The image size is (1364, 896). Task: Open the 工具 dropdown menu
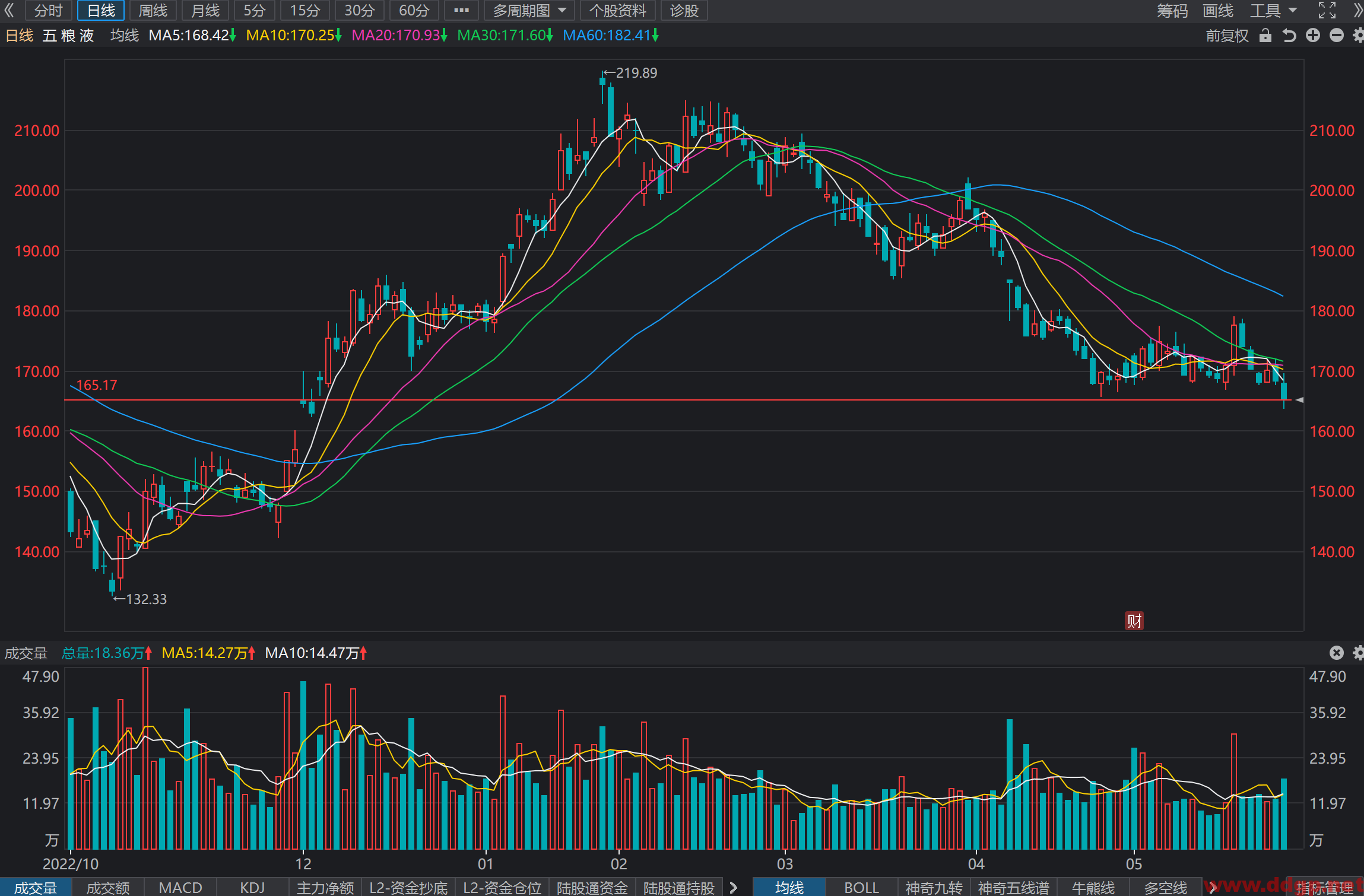1274,10
